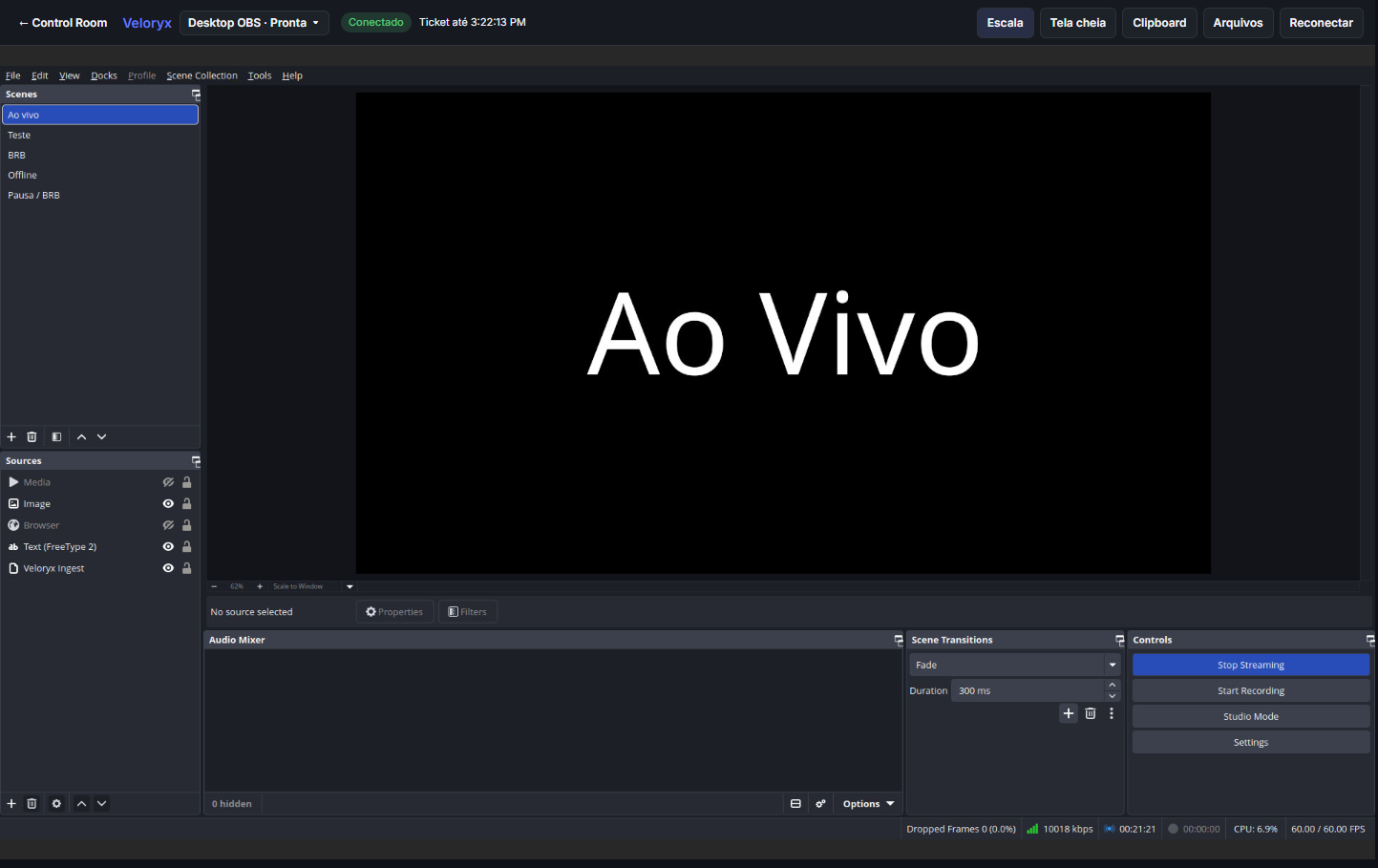Image resolution: width=1378 pixels, height=868 pixels.
Task: Delete transition with trash icon
Action: (1091, 713)
